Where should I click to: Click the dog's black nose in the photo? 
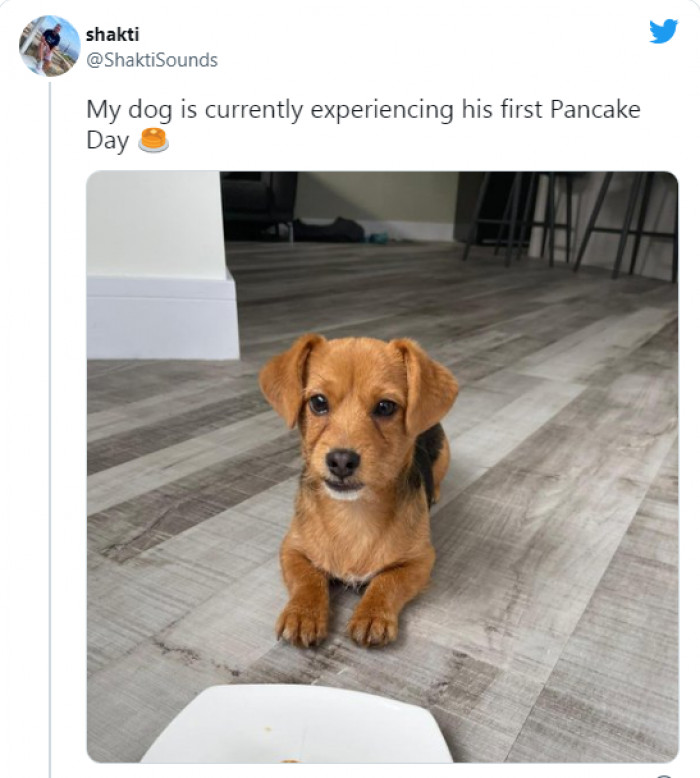(342, 461)
